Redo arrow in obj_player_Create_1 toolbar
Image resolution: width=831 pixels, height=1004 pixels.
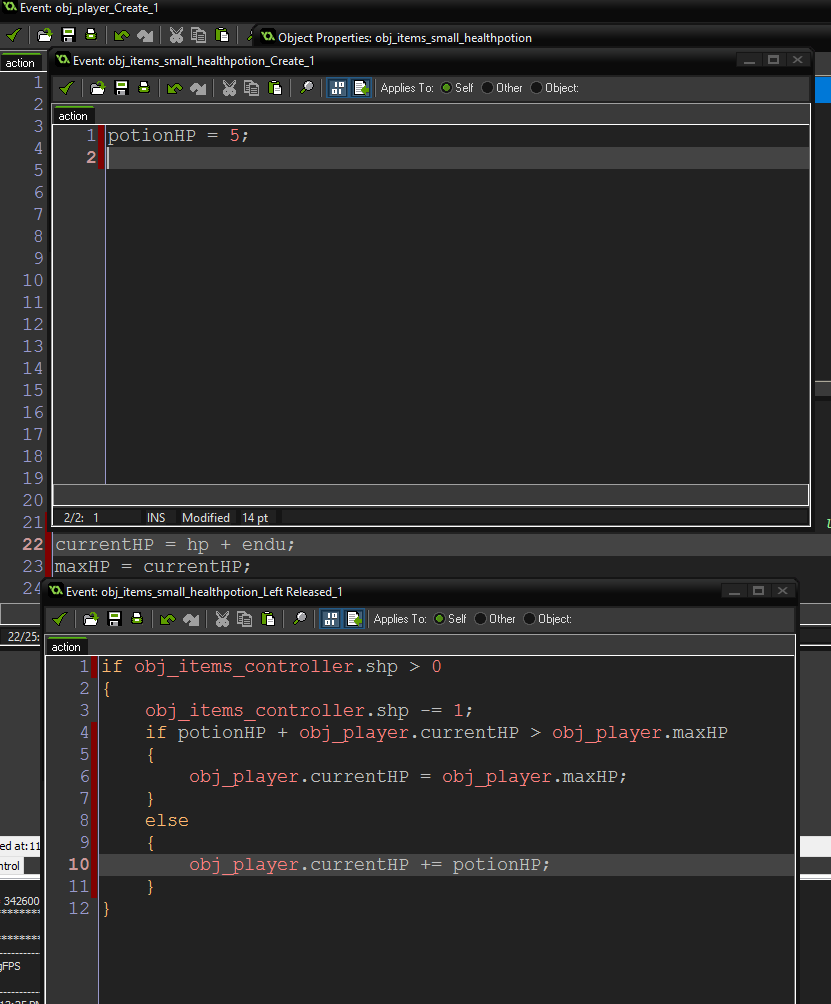(x=145, y=35)
